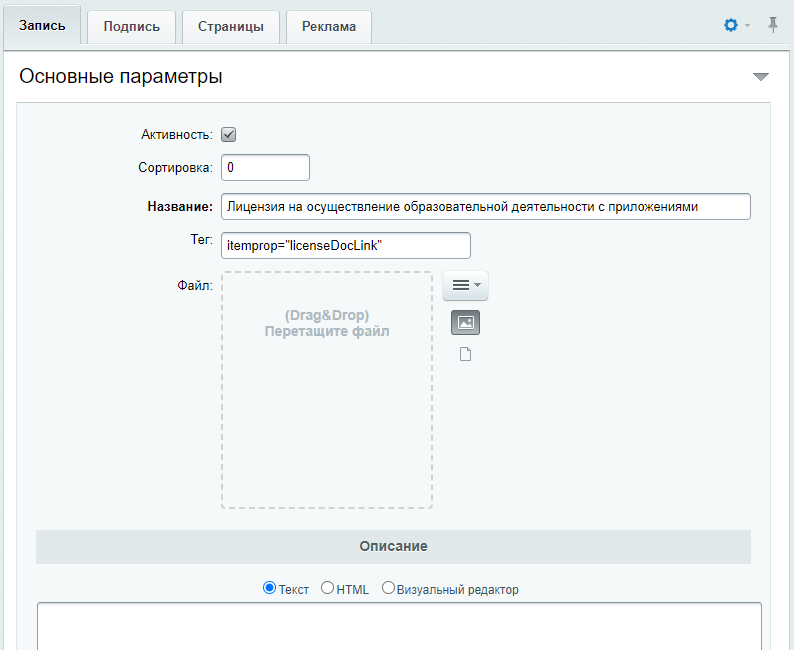Click the pin icon at top right

click(x=773, y=24)
